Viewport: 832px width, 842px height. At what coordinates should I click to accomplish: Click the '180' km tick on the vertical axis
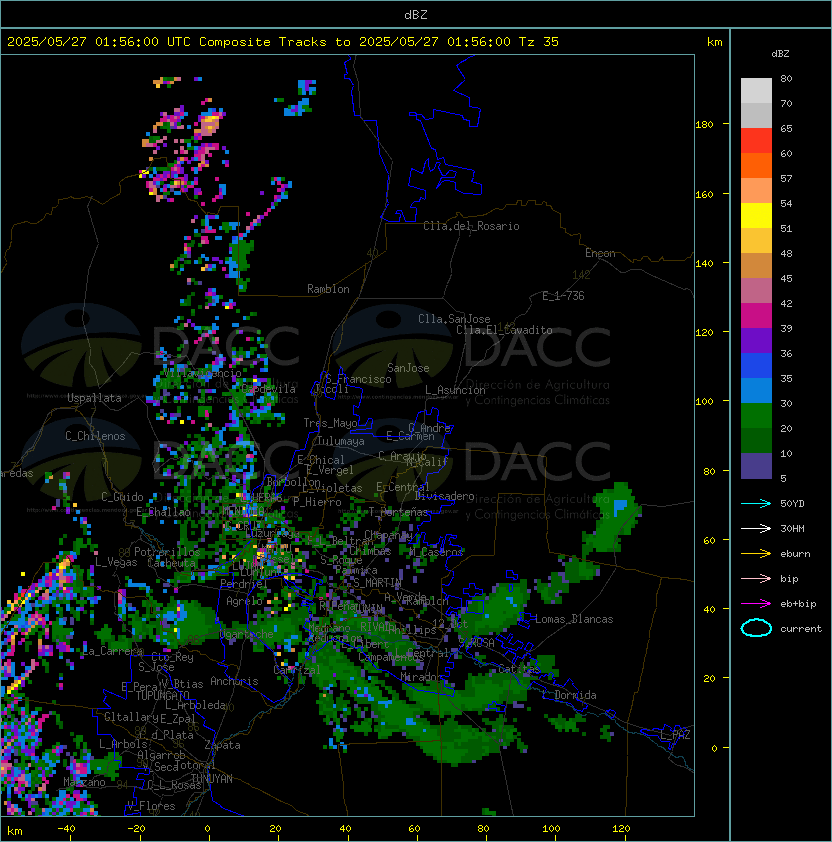(x=704, y=125)
